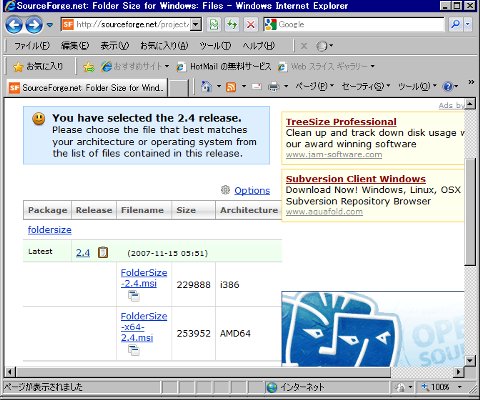Open Web スライス ギャラリー favorite

pyautogui.click(x=326, y=67)
